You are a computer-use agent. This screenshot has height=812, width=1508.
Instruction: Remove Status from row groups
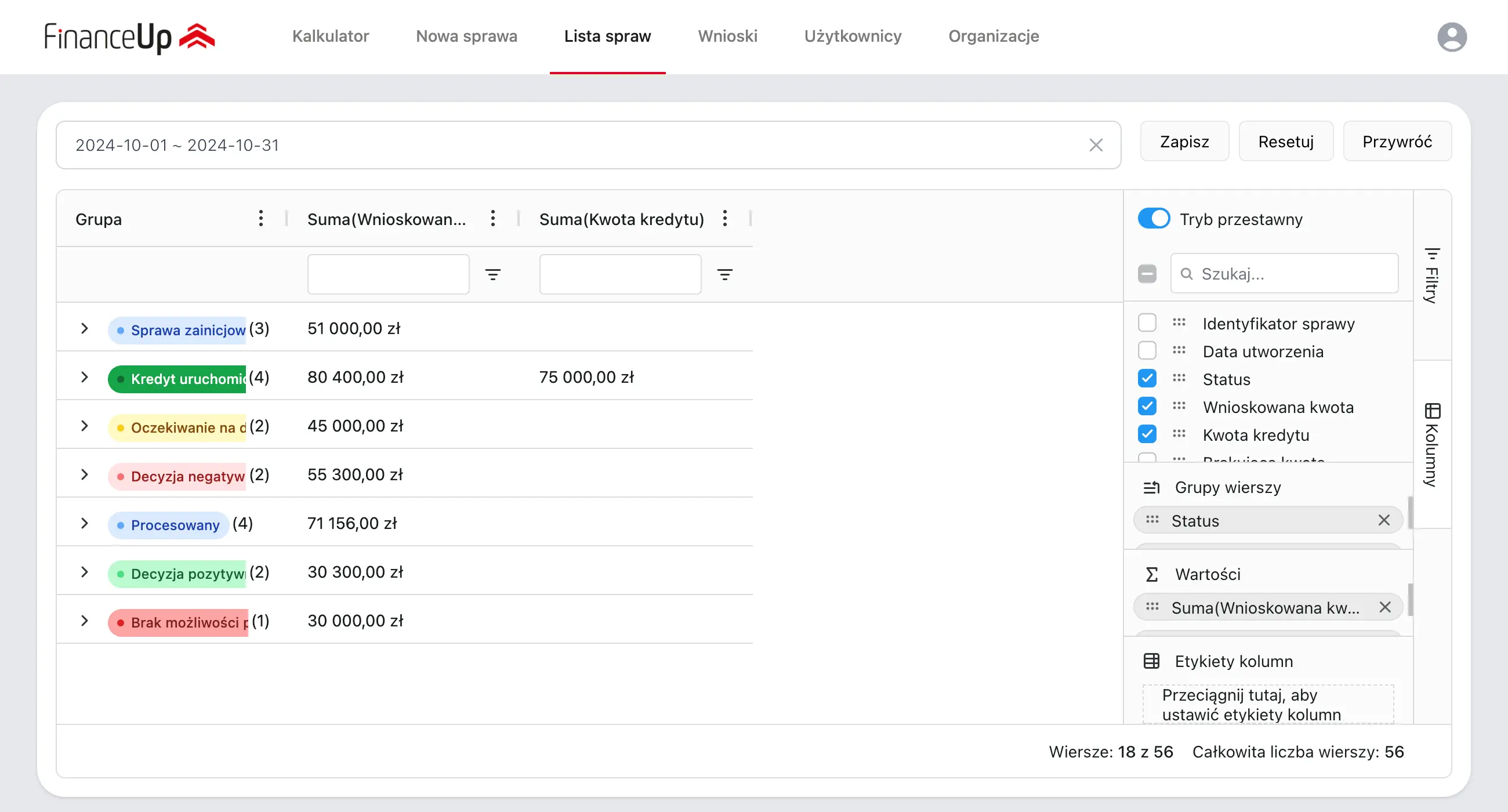(x=1384, y=520)
